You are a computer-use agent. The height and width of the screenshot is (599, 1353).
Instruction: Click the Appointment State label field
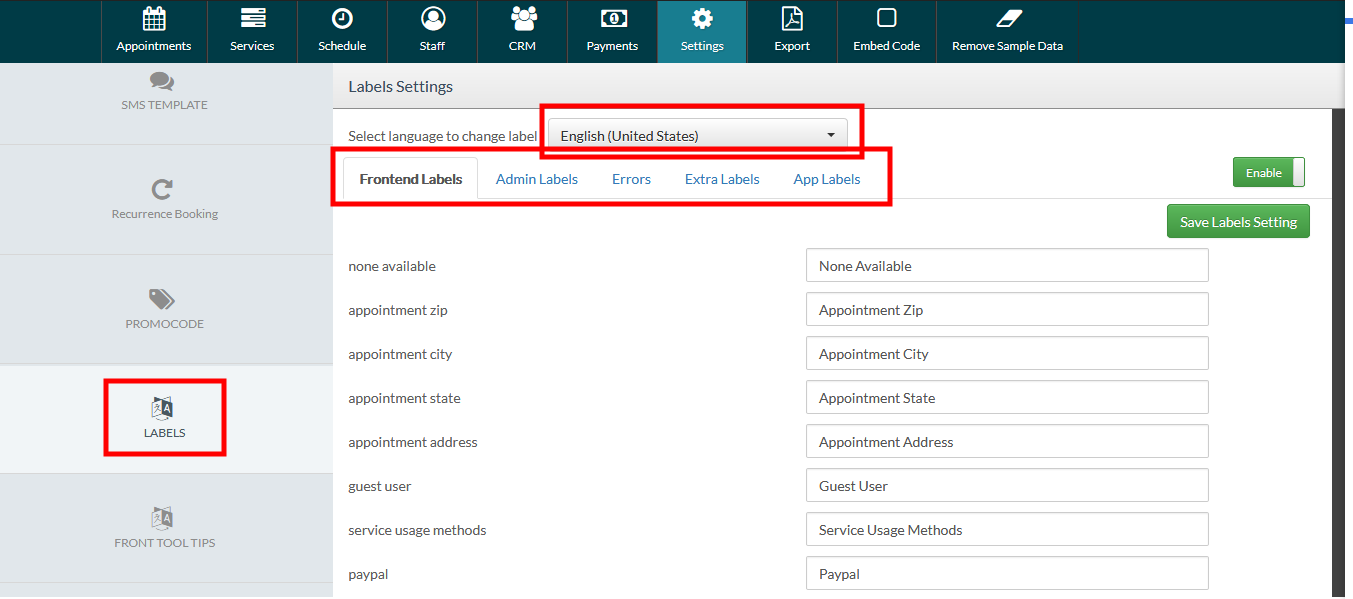tap(1007, 398)
